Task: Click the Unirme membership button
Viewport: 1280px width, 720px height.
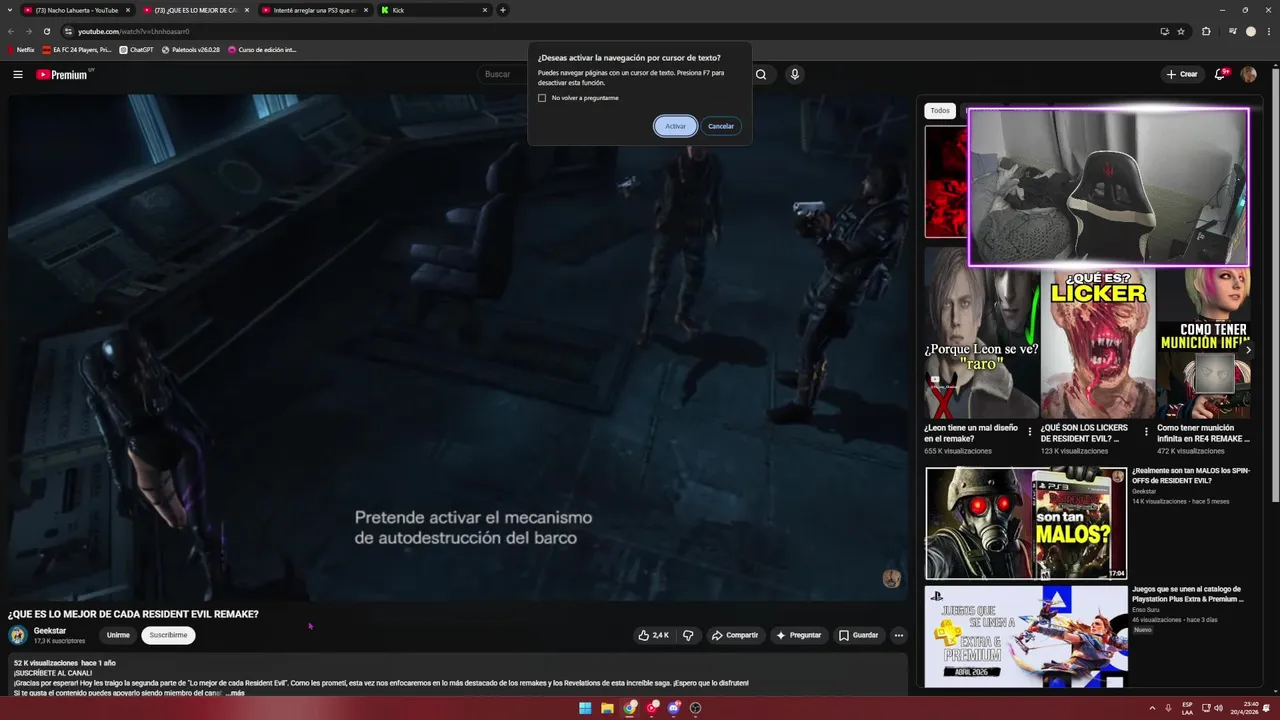Action: click(118, 635)
